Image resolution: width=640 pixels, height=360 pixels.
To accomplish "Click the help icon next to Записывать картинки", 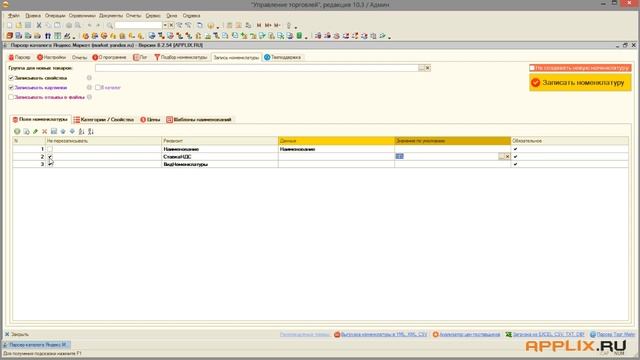I will [x=89, y=88].
